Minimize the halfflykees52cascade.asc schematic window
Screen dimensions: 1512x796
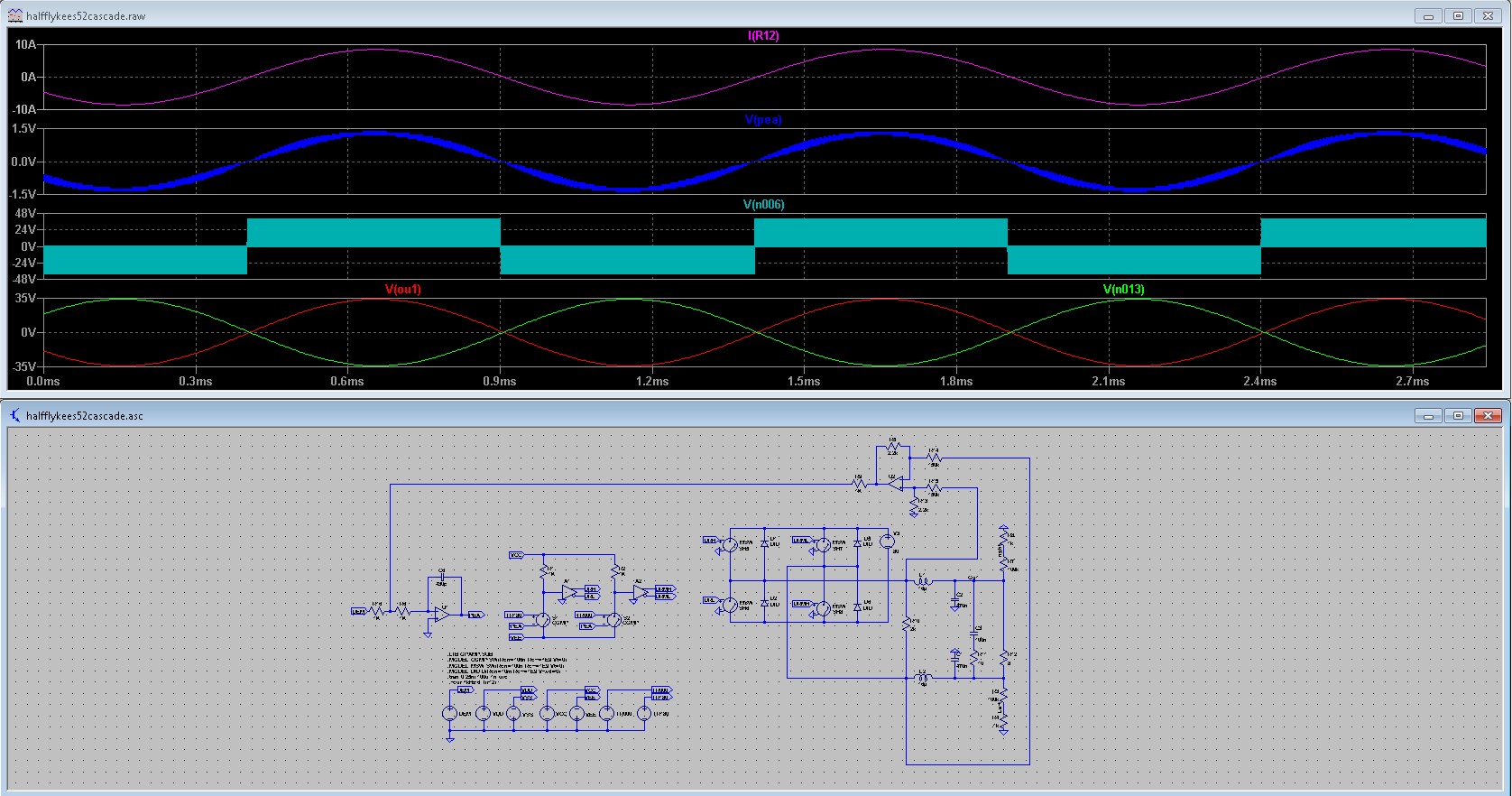pos(1428,415)
